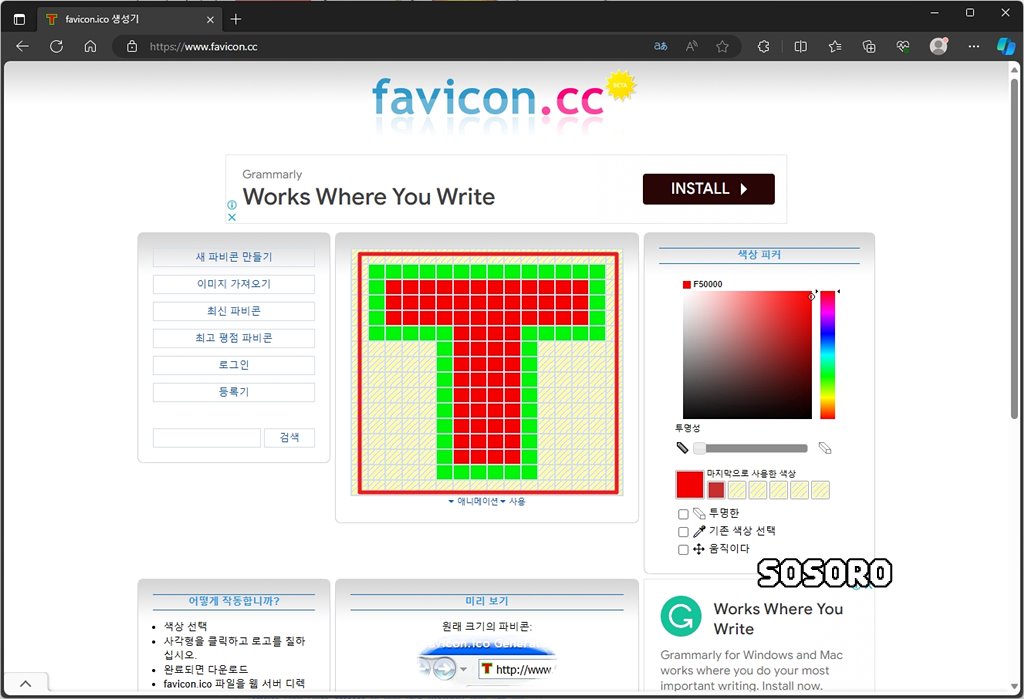Open 최고 평점 파비콘 menu item
The height and width of the screenshot is (699, 1024).
pyautogui.click(x=234, y=338)
